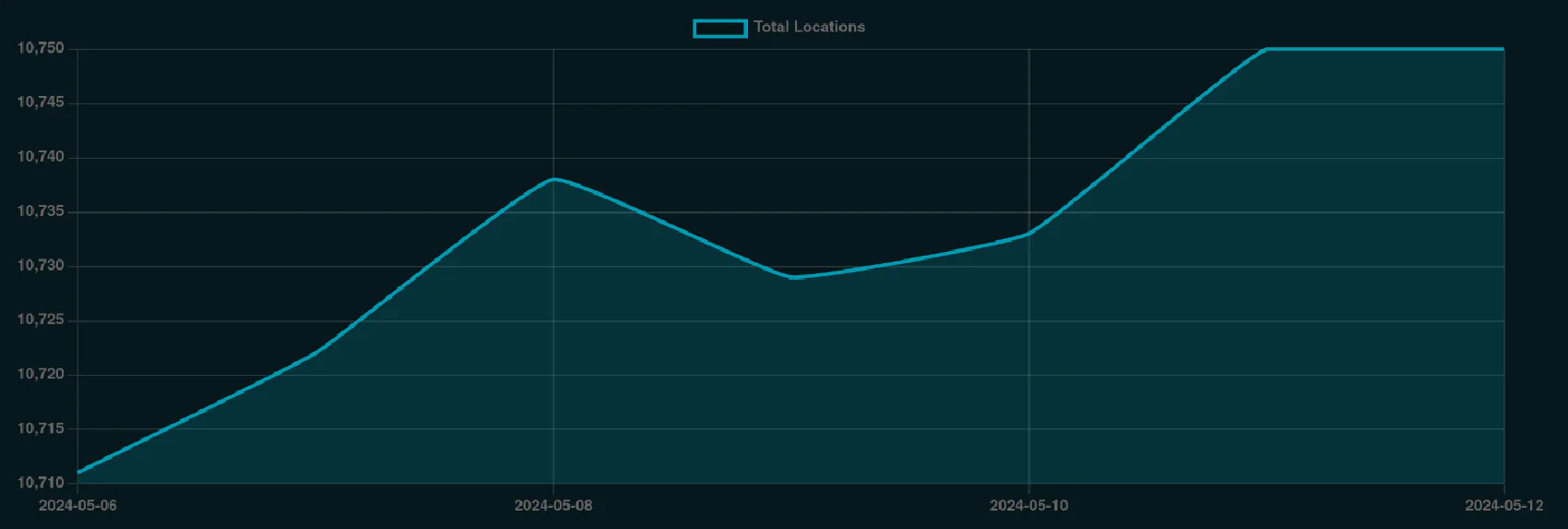Click the data point at 2024-05-10
The height and width of the screenshot is (529, 1568).
(1029, 234)
